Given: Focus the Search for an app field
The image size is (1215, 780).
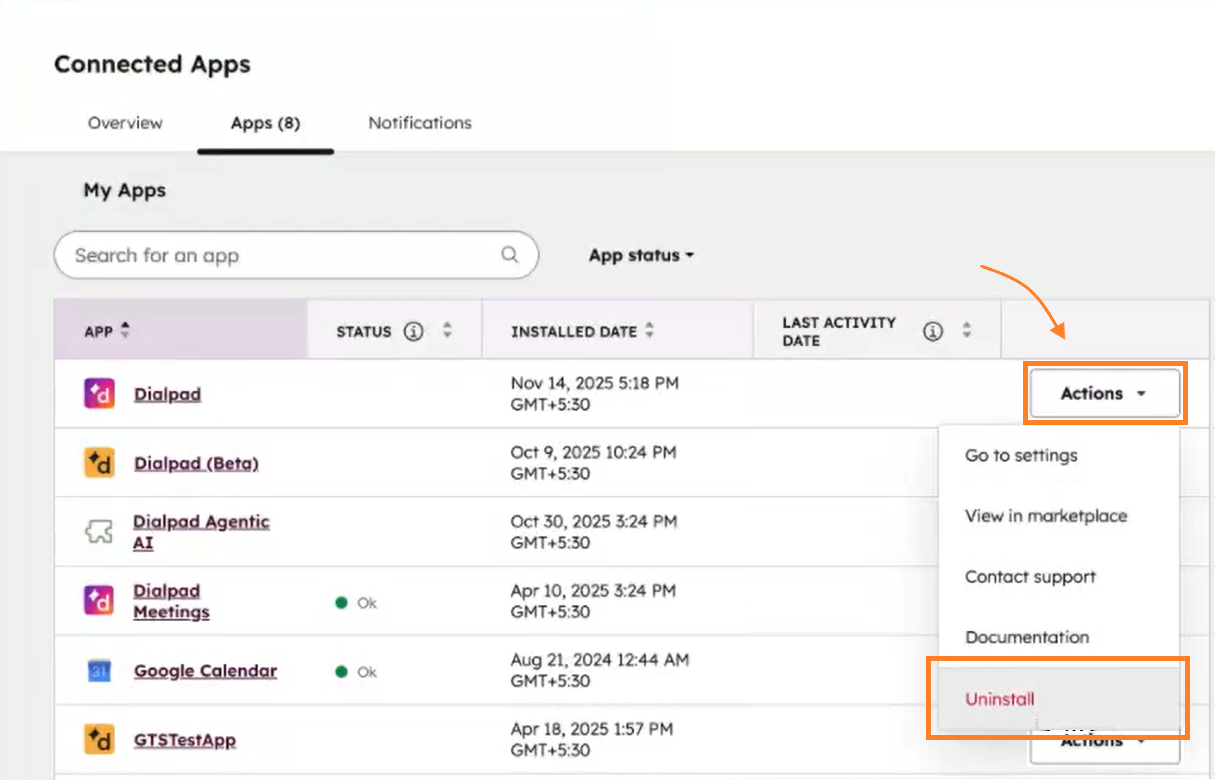Looking at the screenshot, I should click(296, 255).
